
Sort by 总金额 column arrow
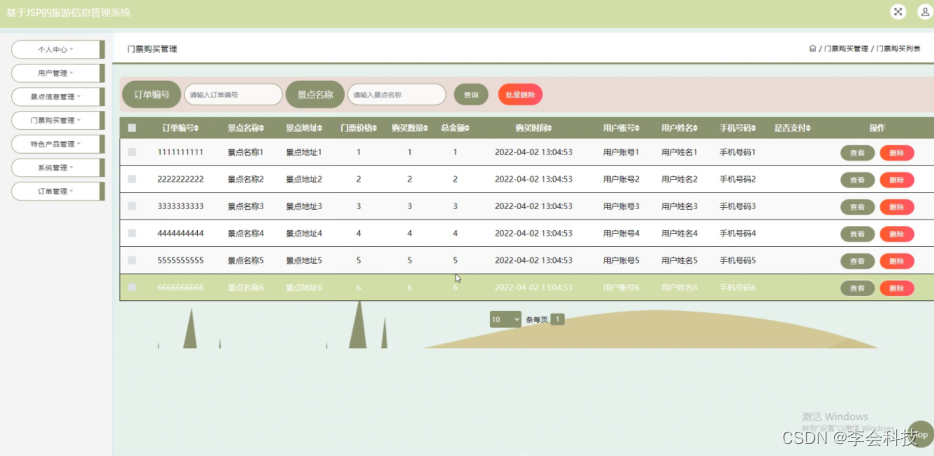click(x=468, y=128)
